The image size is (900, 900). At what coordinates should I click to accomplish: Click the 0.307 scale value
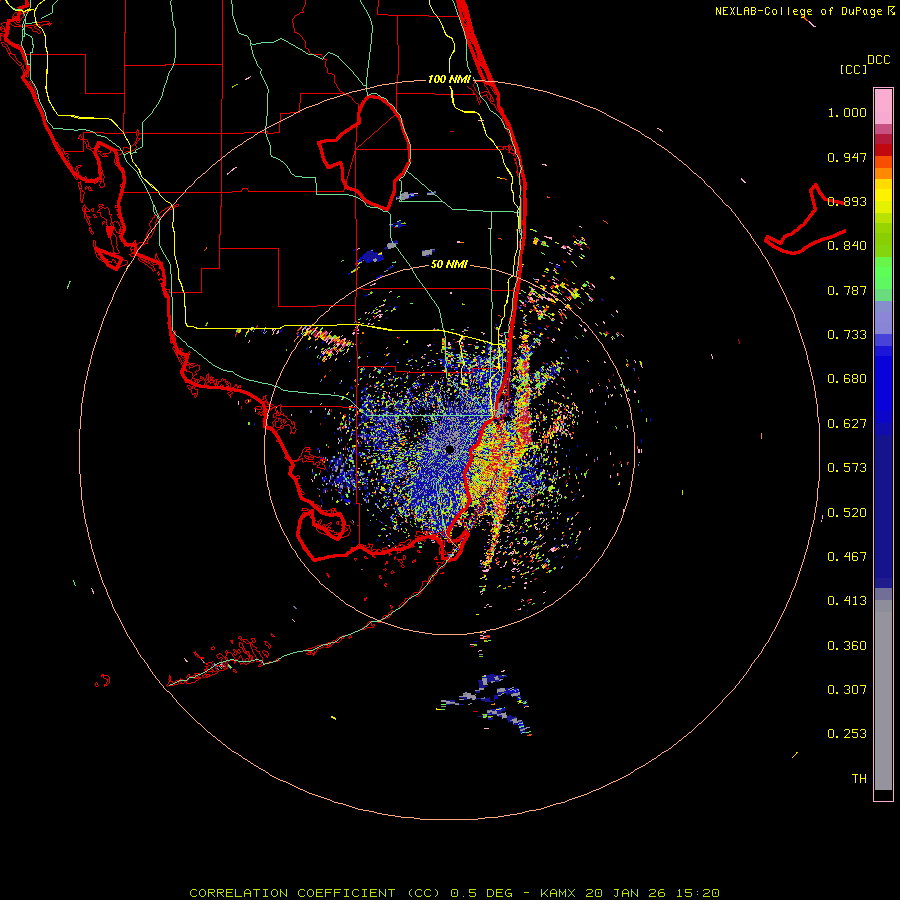point(847,690)
